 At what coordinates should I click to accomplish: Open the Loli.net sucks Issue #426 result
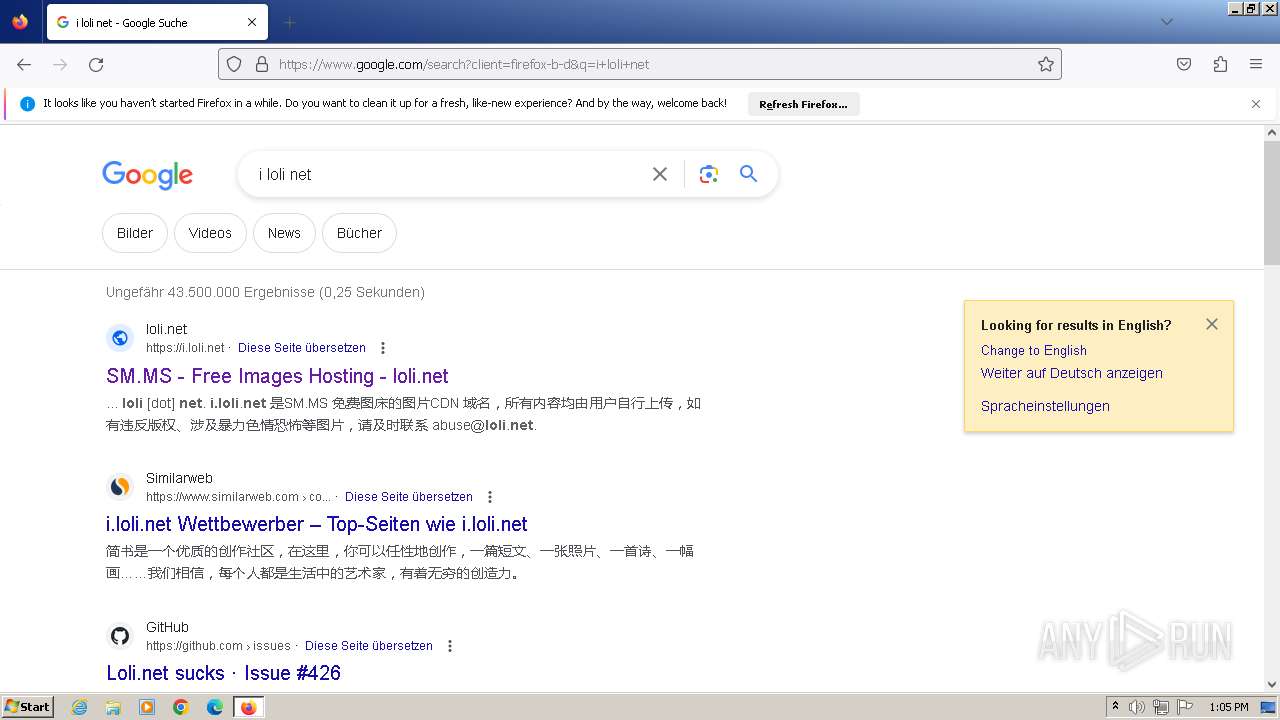click(x=223, y=673)
